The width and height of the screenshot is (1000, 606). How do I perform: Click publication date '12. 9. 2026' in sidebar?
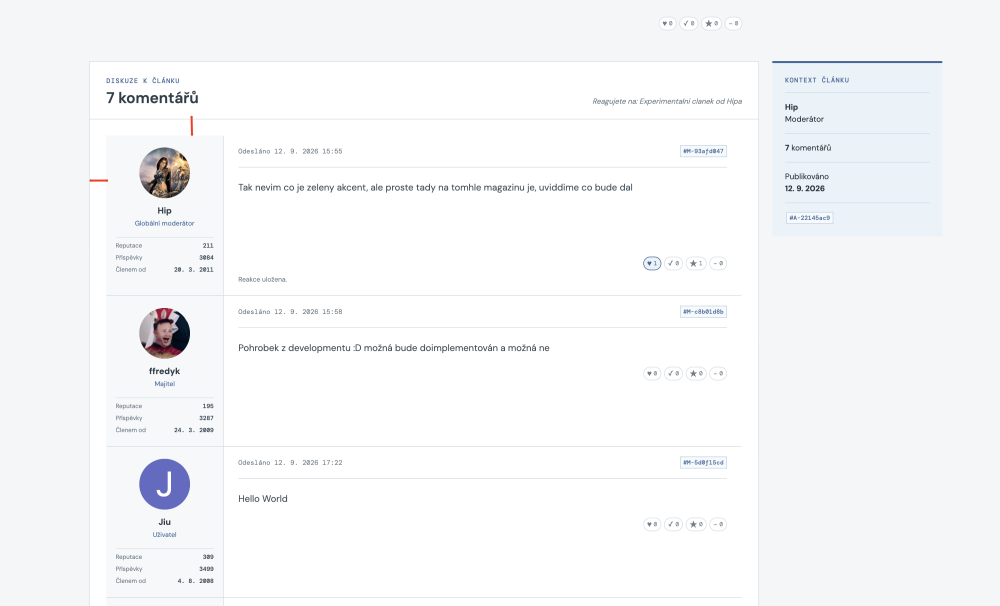coord(805,189)
